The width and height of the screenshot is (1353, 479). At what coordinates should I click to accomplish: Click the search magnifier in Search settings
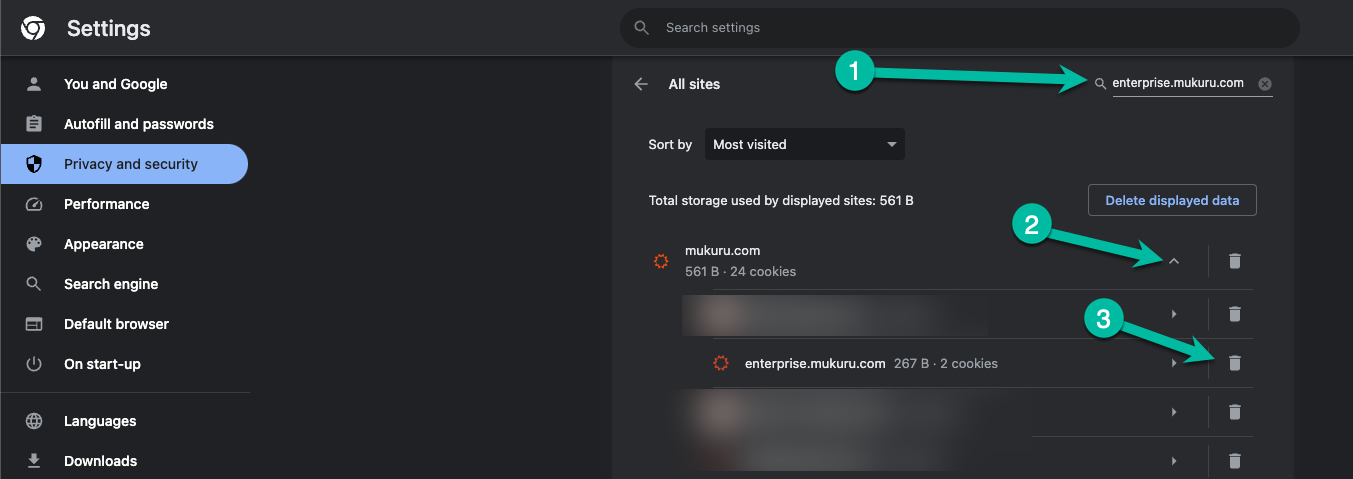642,28
